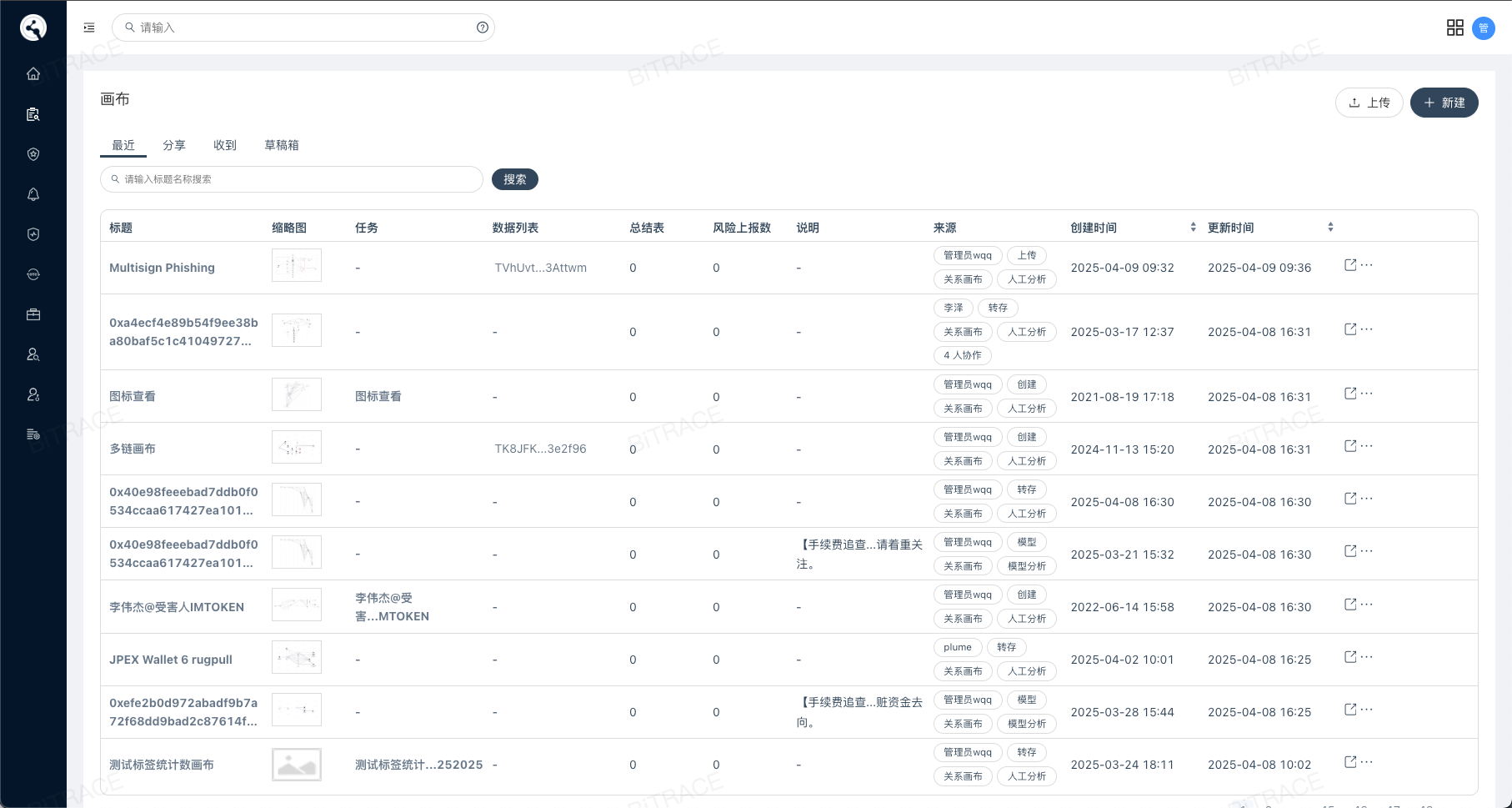This screenshot has width=1512, height=808.
Task: Open the home icon in sidebar
Action: (33, 74)
